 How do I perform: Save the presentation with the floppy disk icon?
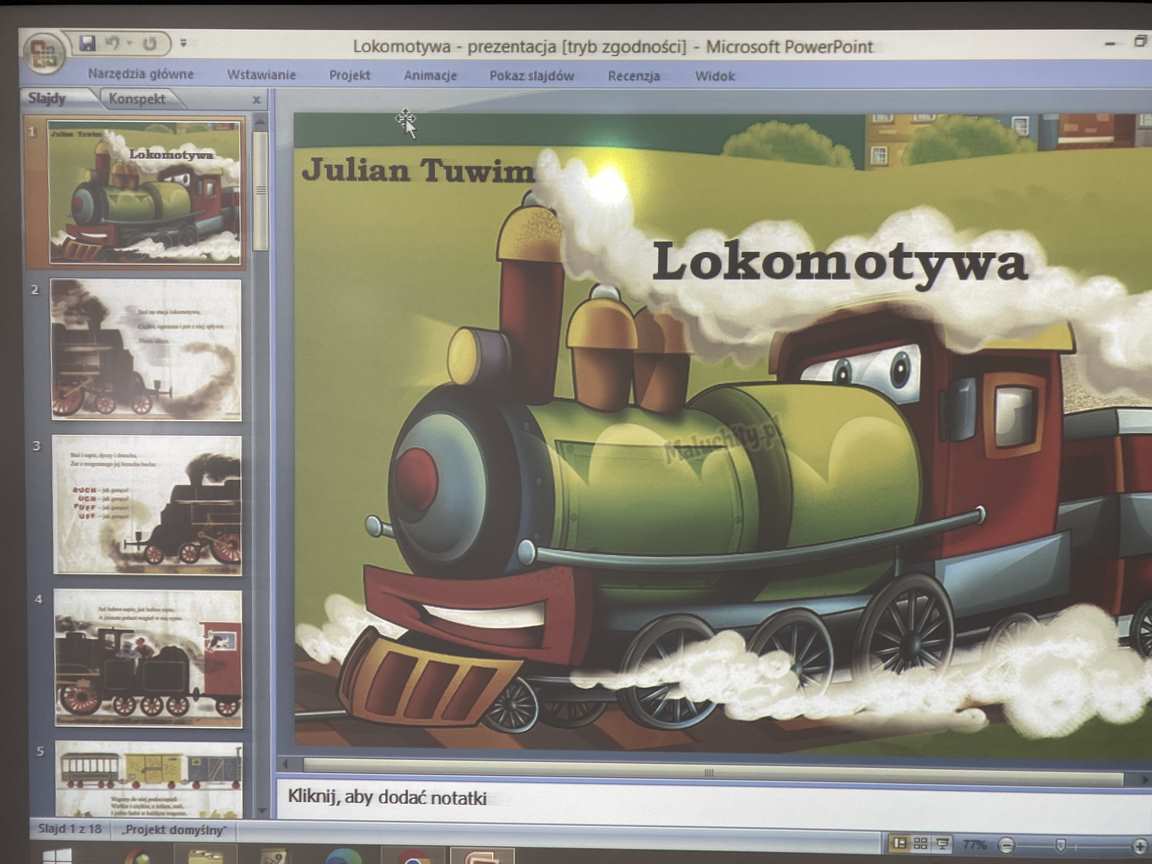[87, 43]
